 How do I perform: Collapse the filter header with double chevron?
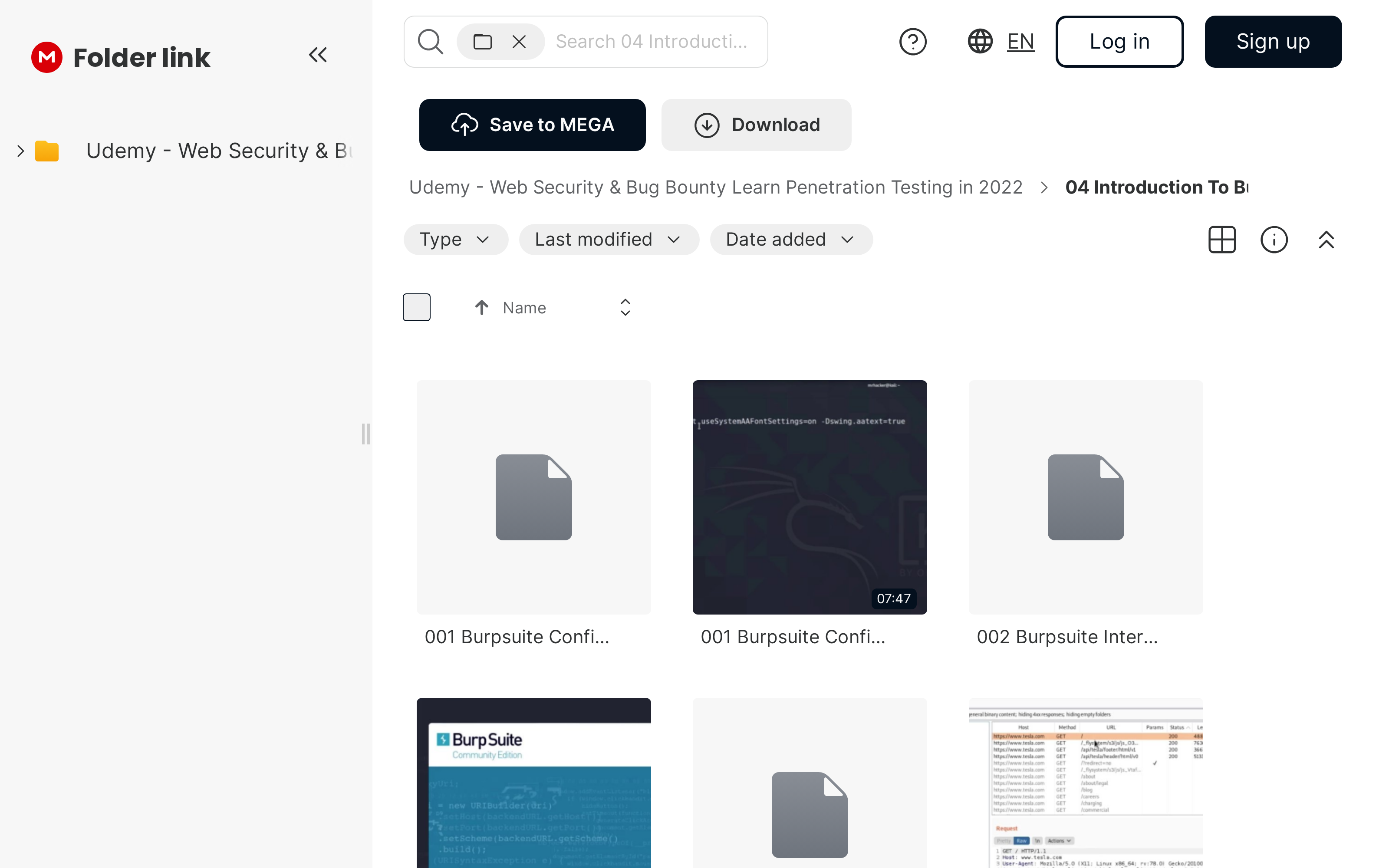coord(1326,240)
